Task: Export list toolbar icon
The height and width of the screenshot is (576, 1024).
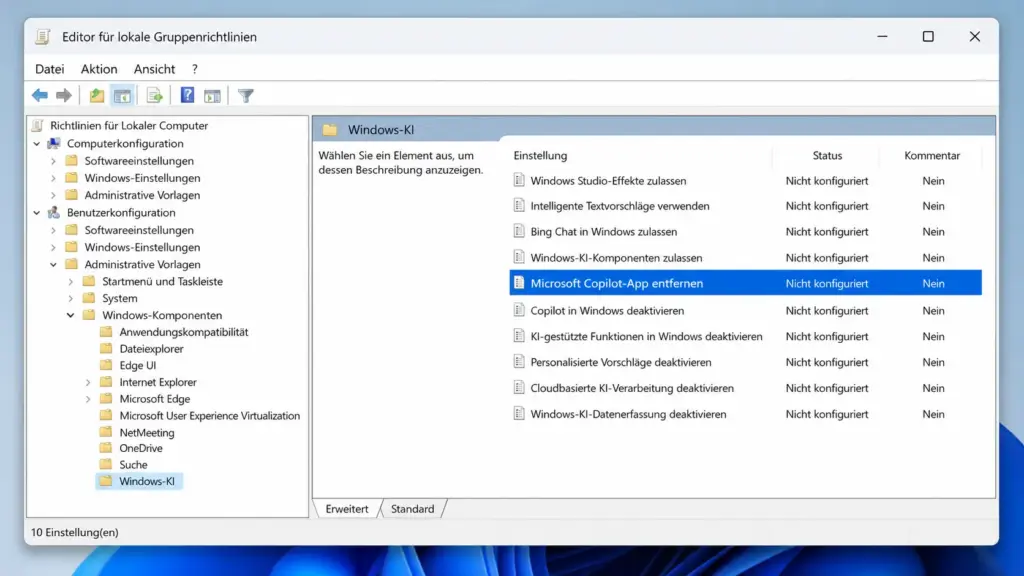Action: tap(154, 95)
